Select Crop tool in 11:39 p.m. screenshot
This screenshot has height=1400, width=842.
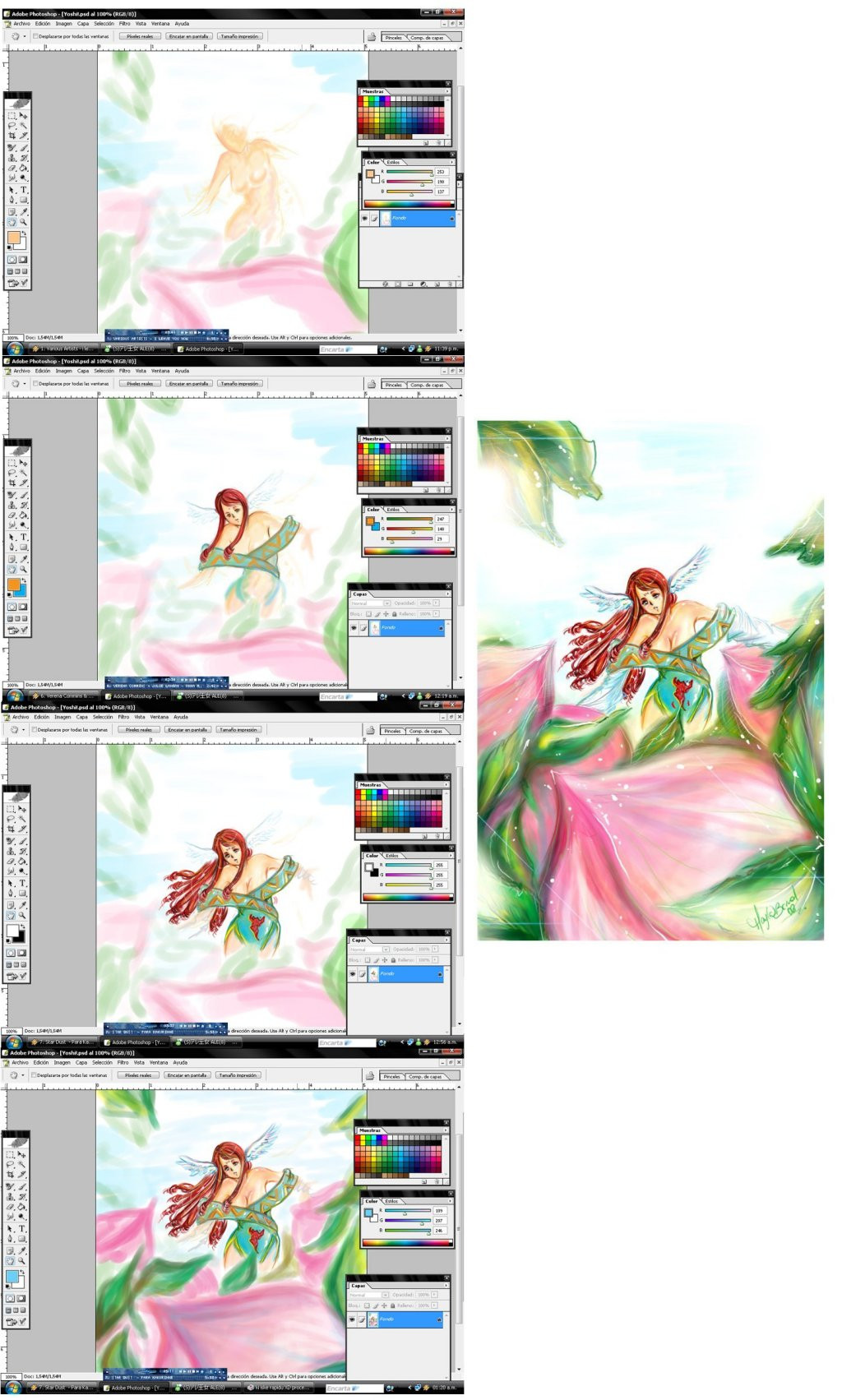point(12,136)
